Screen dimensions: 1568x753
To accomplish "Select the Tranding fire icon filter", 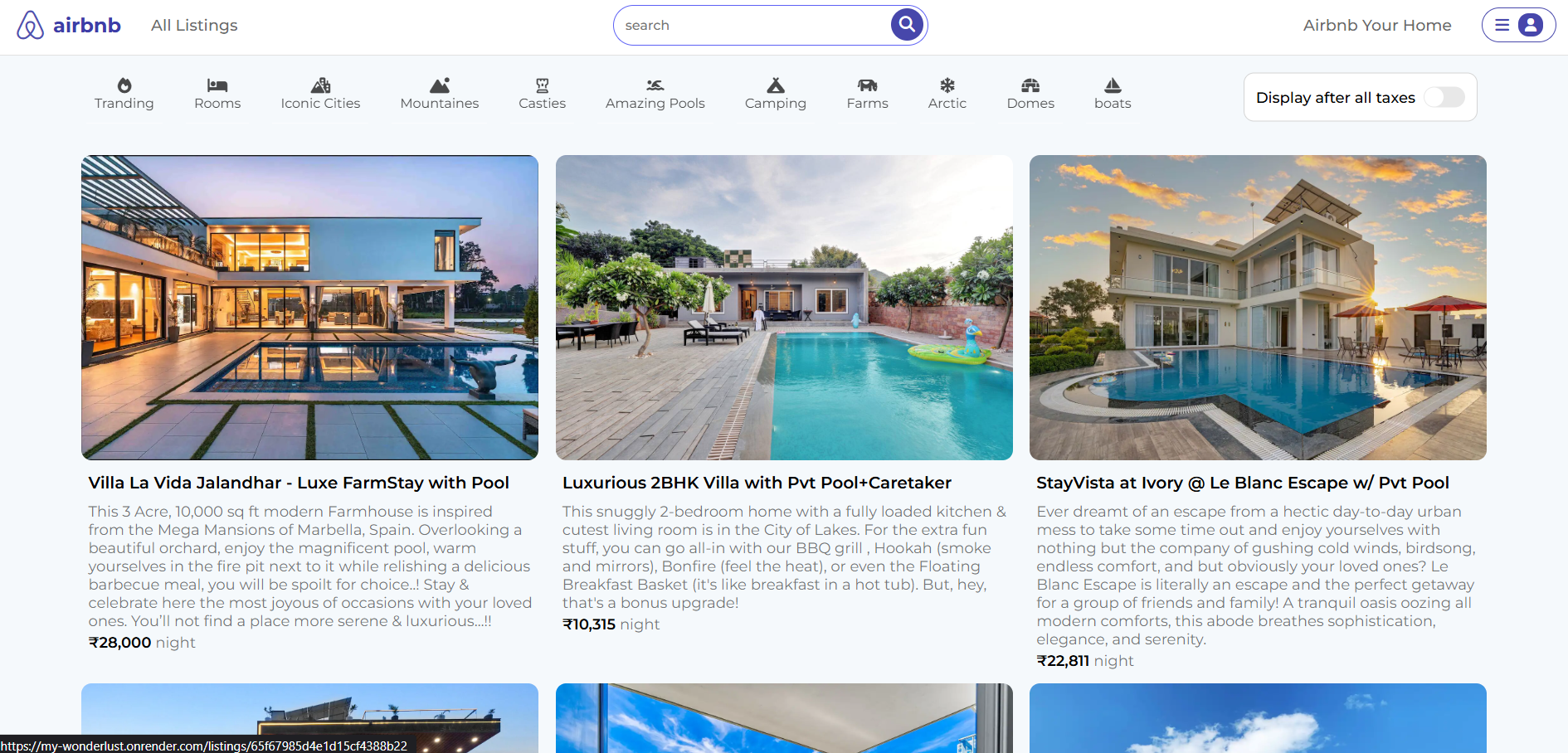I will point(124,85).
